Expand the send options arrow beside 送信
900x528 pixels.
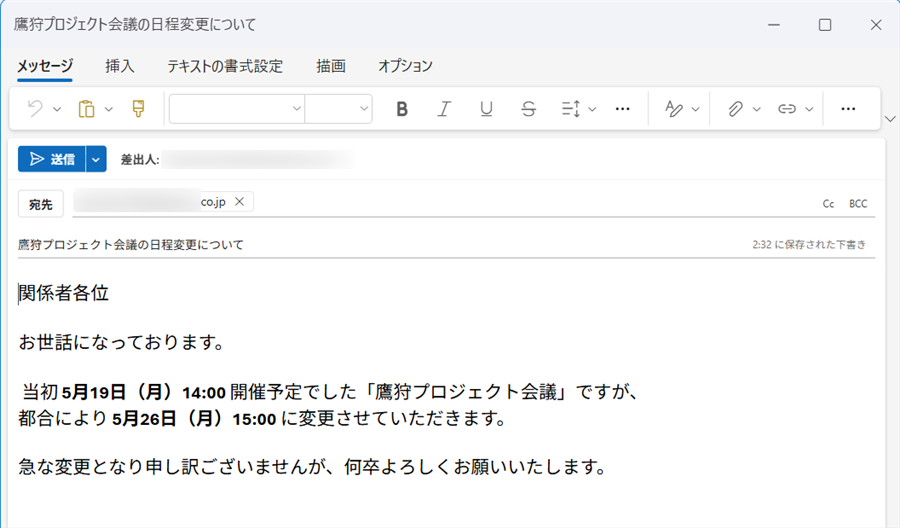(96, 159)
